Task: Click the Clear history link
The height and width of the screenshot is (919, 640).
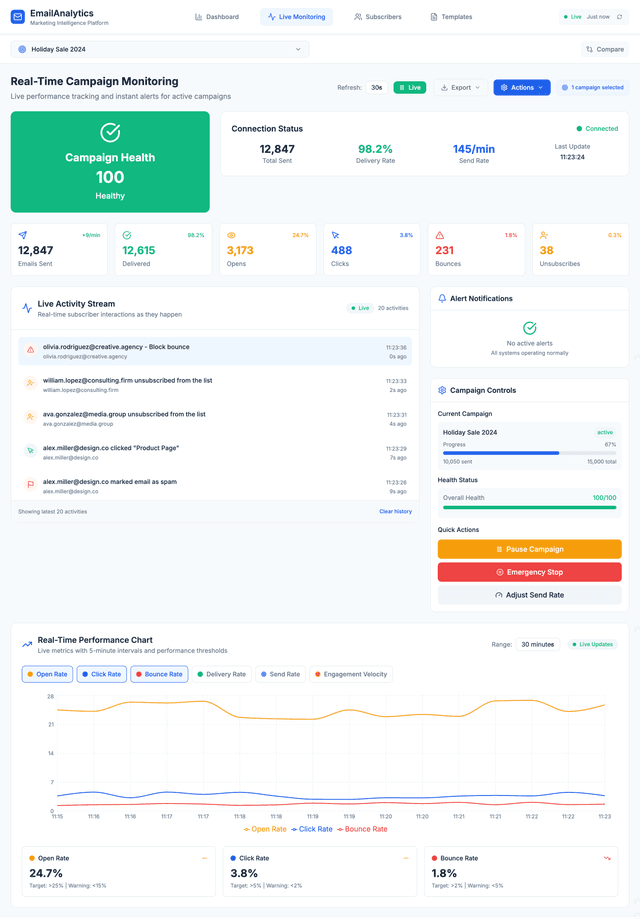Action: (395, 511)
